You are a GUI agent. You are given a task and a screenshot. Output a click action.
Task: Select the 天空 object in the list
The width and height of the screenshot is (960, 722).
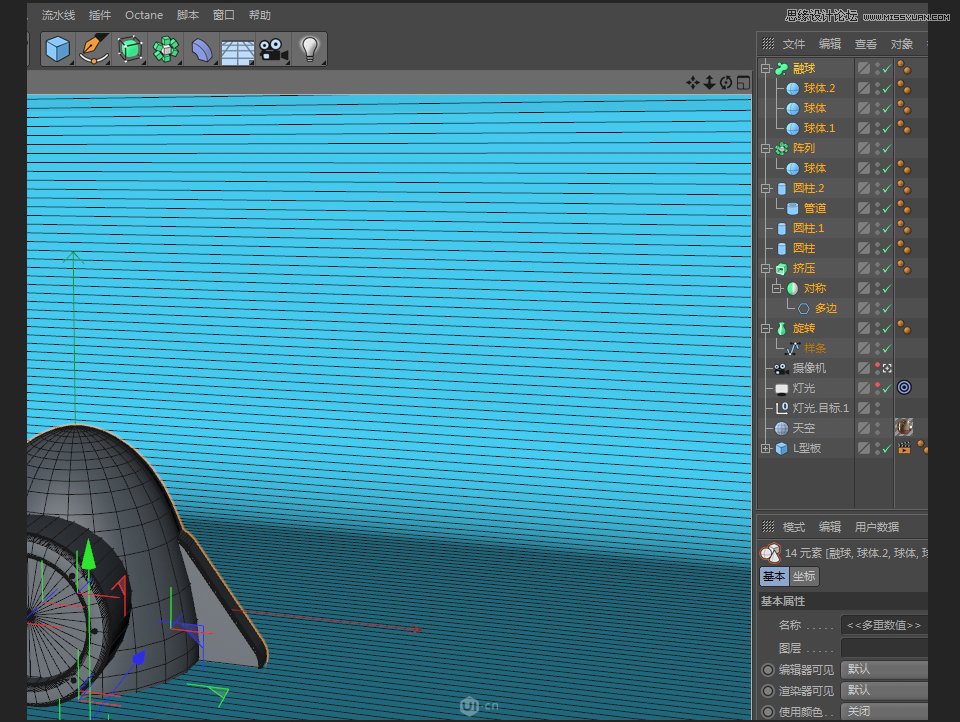(x=803, y=427)
